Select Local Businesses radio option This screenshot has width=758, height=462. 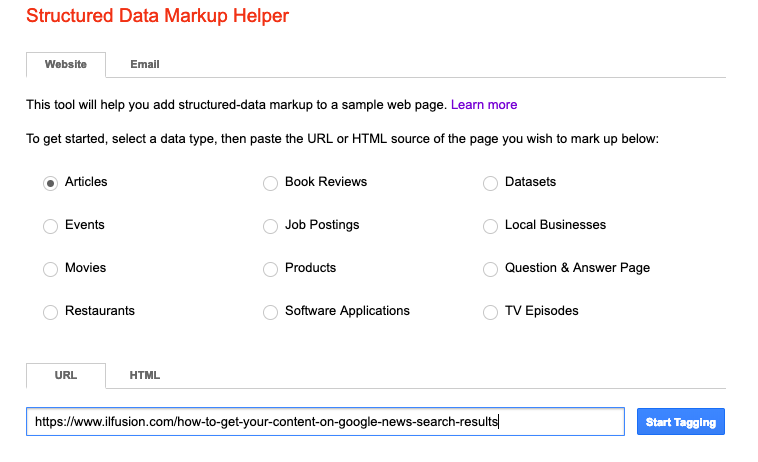490,226
